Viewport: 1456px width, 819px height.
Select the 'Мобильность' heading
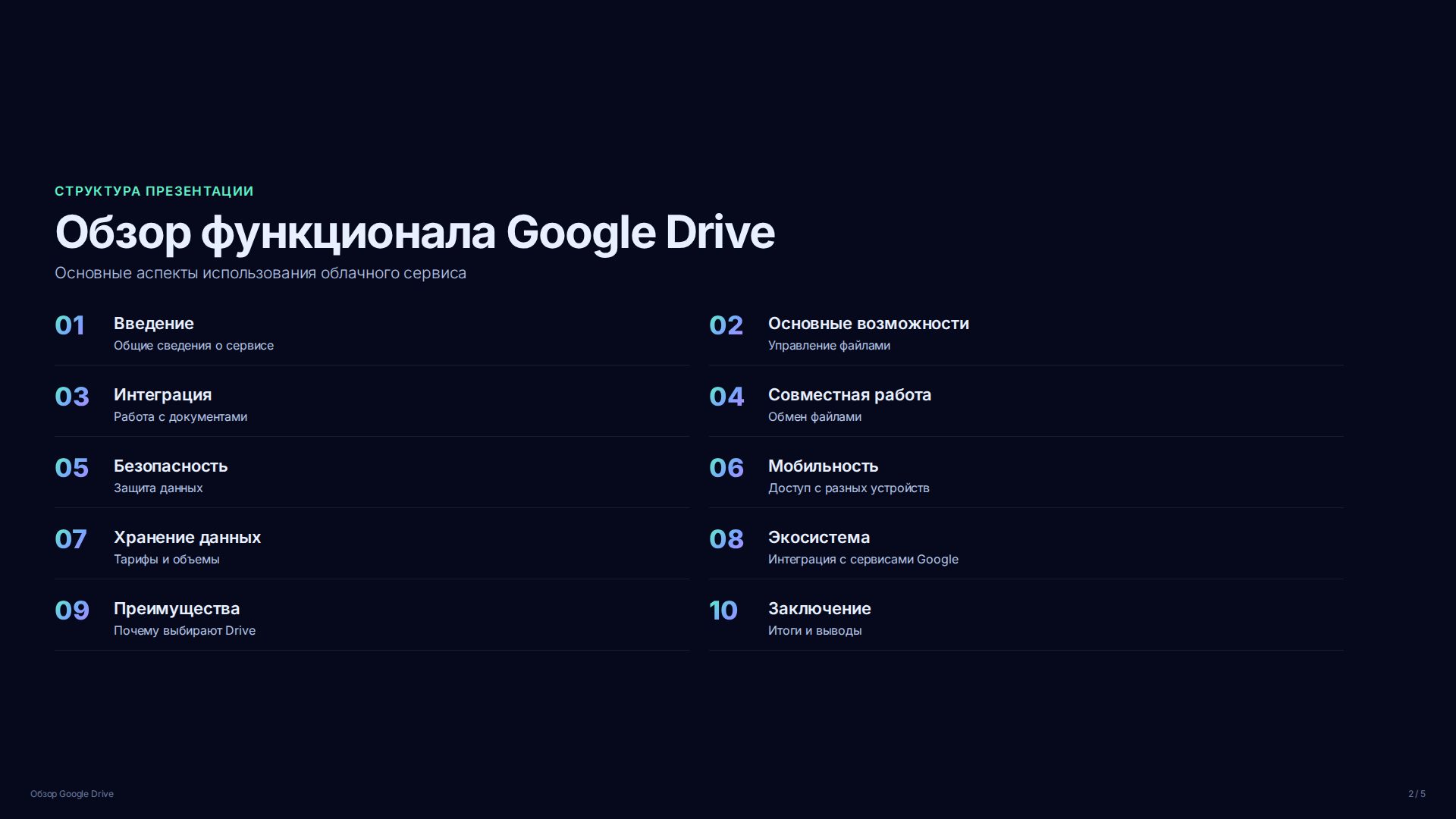(x=823, y=466)
